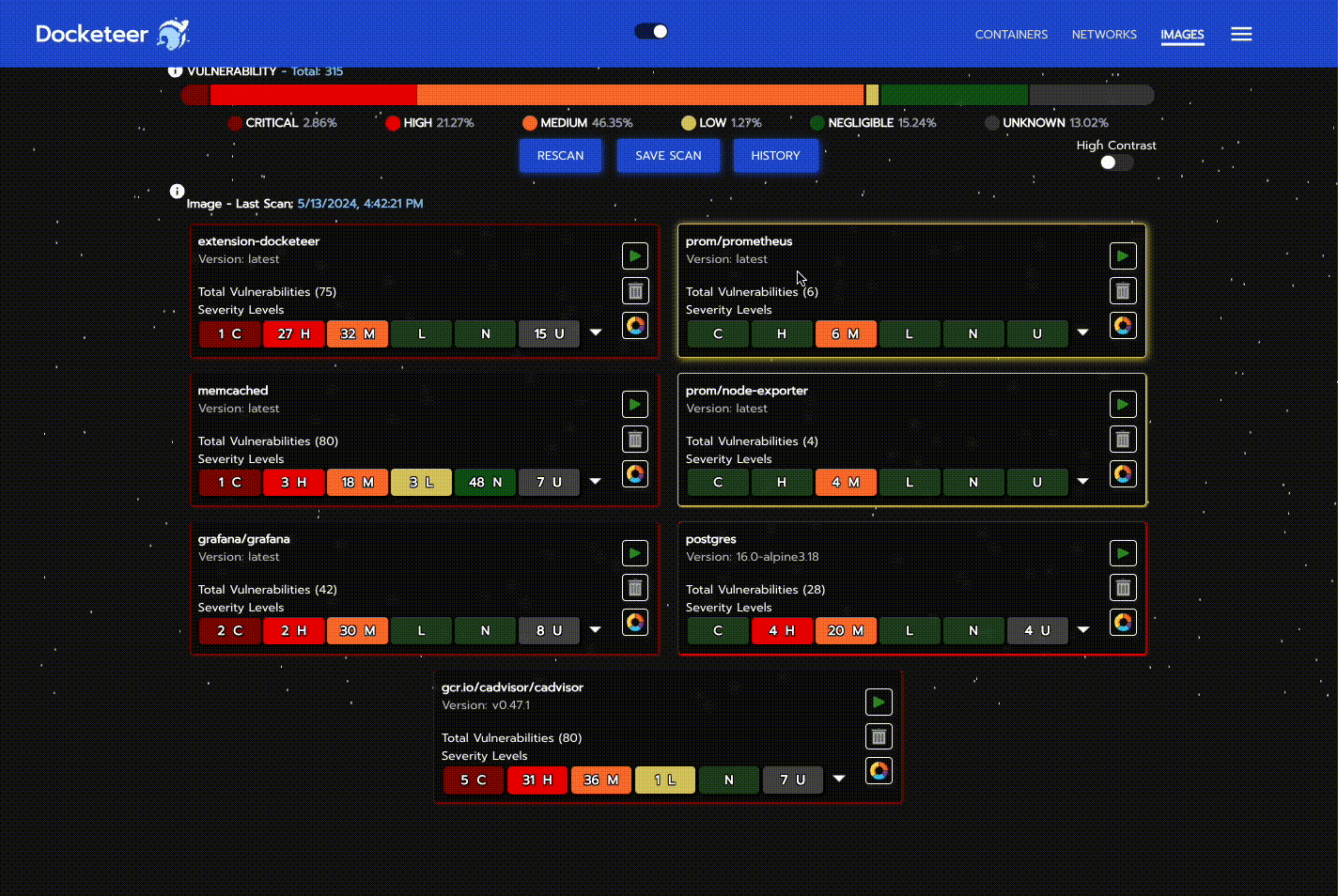Run the gcr.io/cadvisor/cadvisor image
Image resolution: width=1338 pixels, height=896 pixels.
879,702
